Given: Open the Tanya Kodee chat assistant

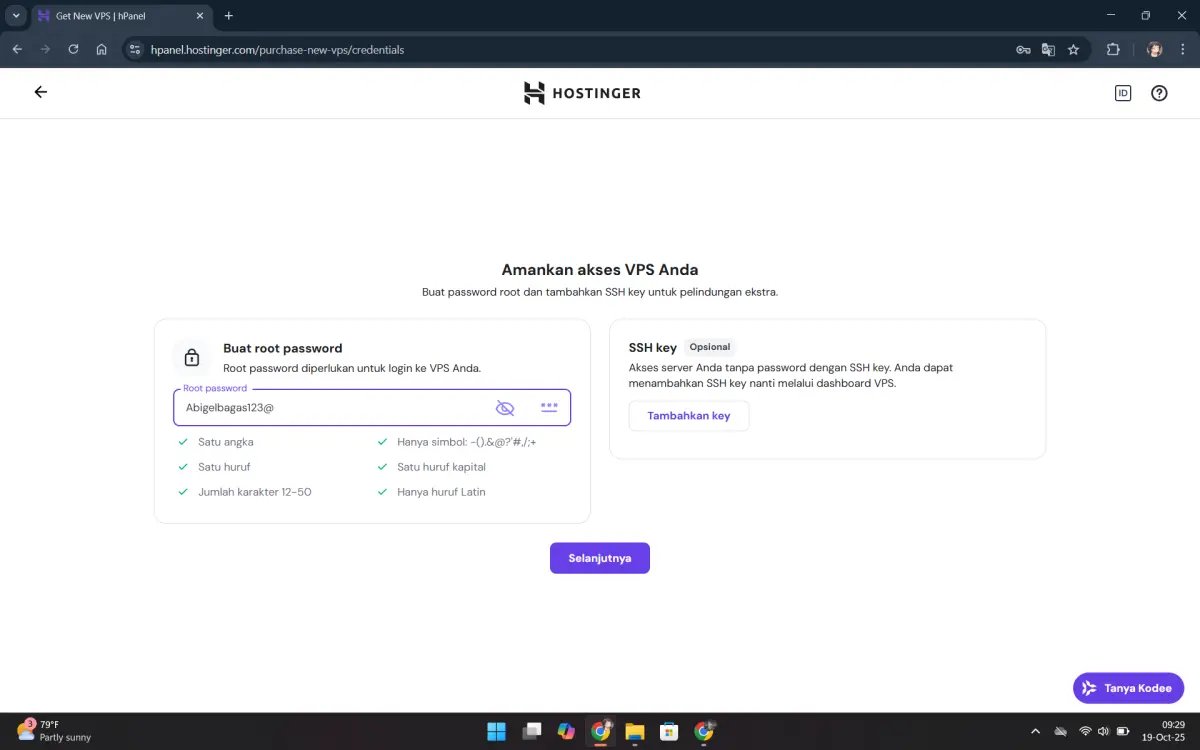Looking at the screenshot, I should (1128, 688).
